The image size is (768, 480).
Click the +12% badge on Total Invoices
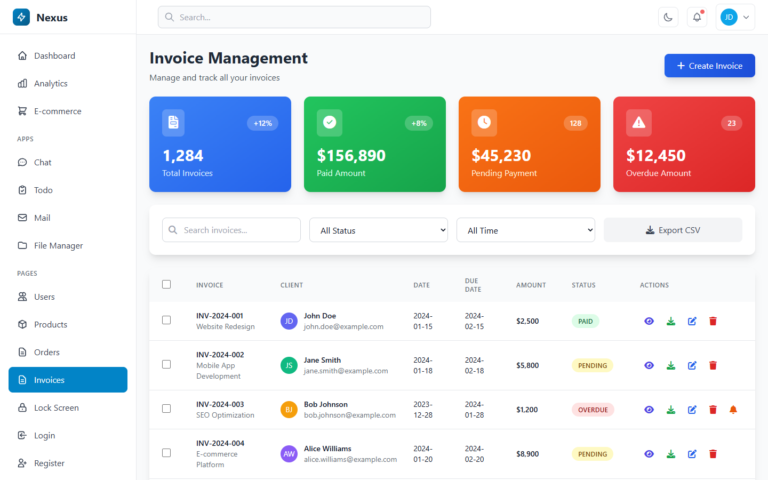pos(263,123)
